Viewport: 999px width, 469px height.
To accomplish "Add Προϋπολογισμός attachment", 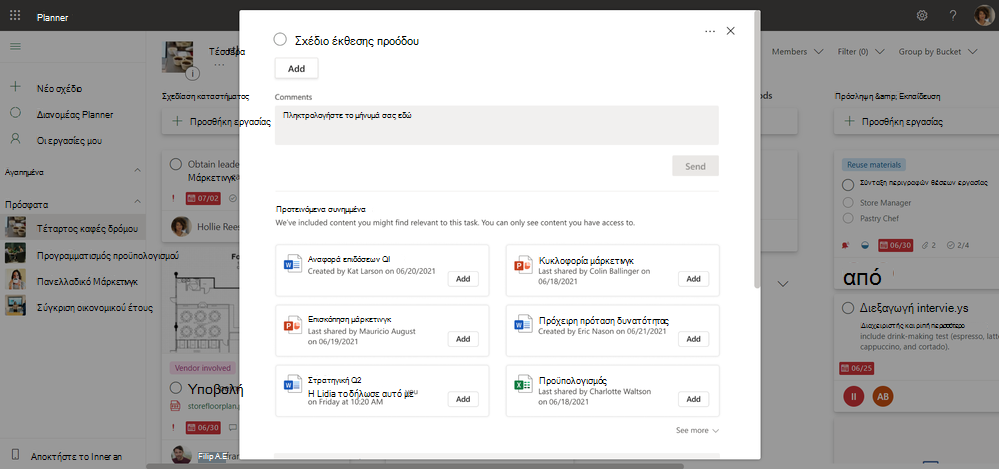I will [693, 399].
